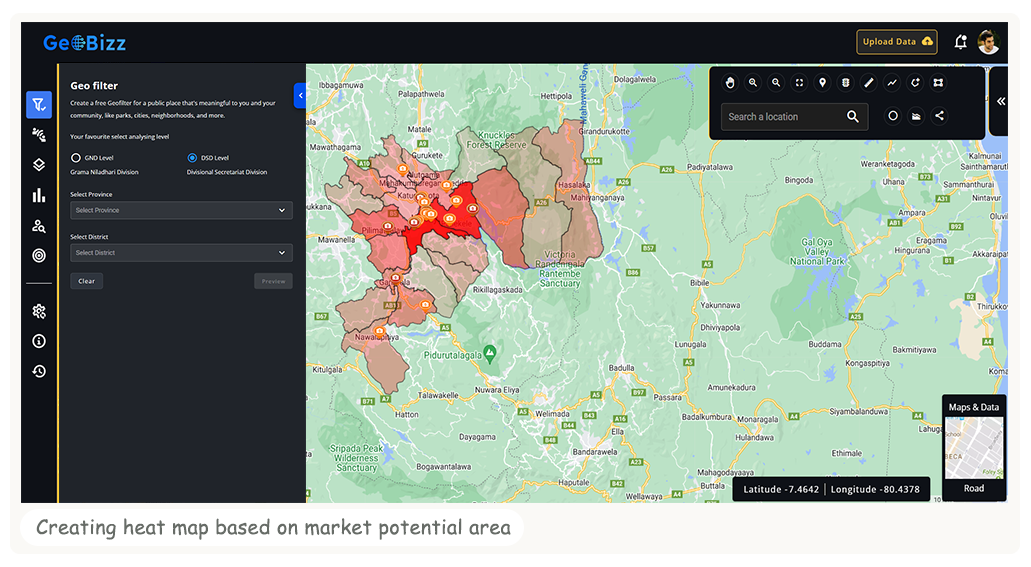Select the polyline drawing tool
Screen dimensions: 1031x567
pyautogui.click(x=892, y=83)
